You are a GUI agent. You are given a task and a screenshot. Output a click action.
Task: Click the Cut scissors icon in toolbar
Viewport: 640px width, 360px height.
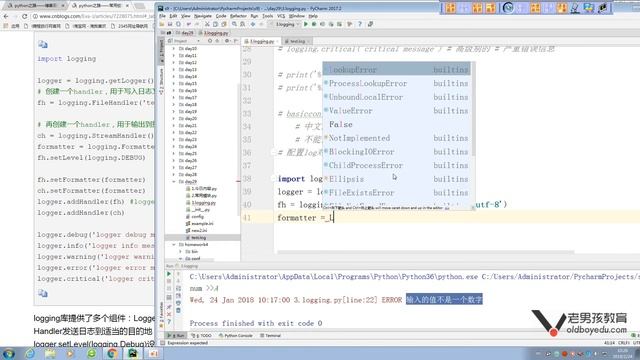coord(207,24)
